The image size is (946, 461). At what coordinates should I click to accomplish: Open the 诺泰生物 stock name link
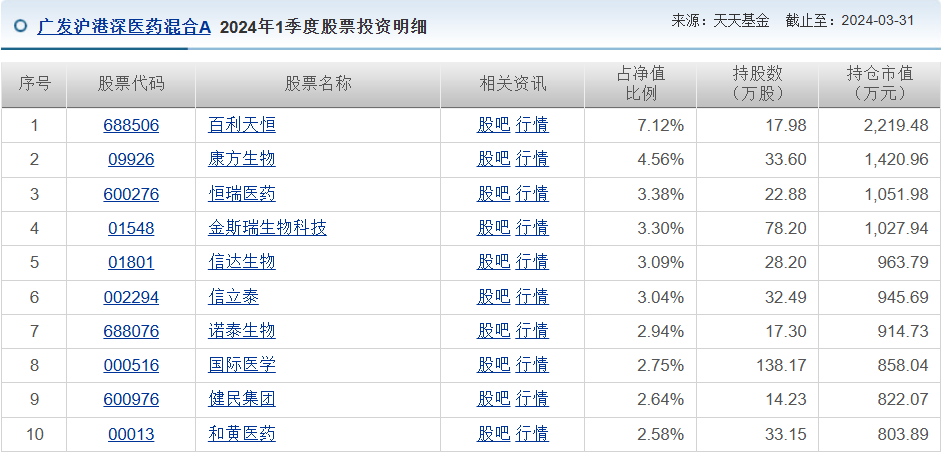pos(242,331)
